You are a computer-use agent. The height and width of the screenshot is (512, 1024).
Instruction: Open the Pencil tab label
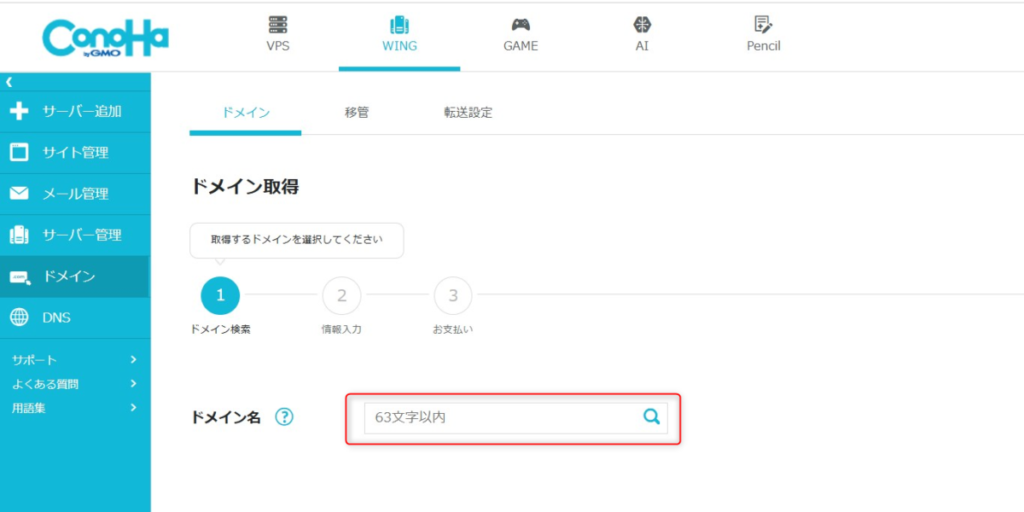click(x=763, y=46)
